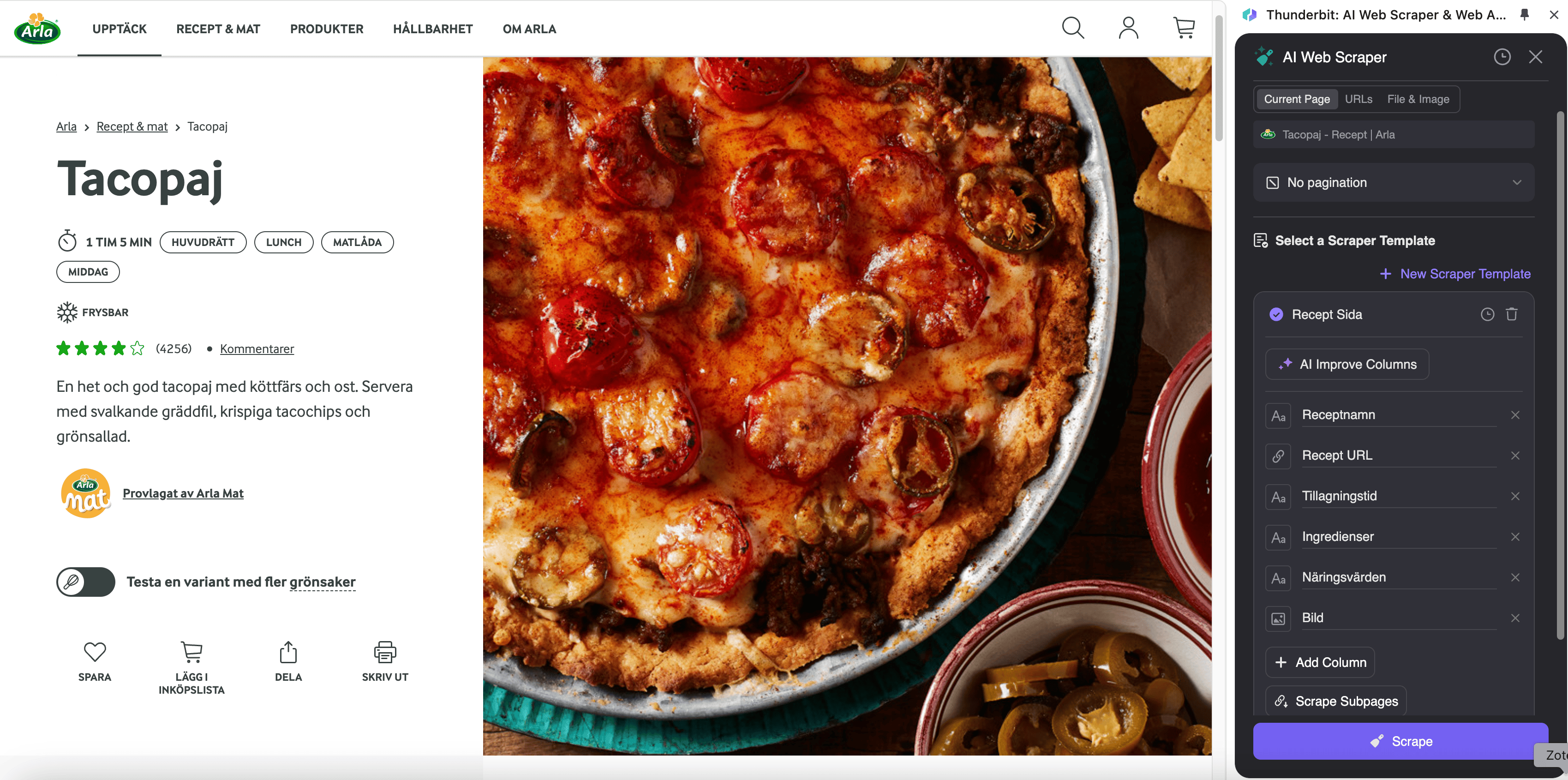
Task: Click the Arla logo
Action: coord(37,28)
